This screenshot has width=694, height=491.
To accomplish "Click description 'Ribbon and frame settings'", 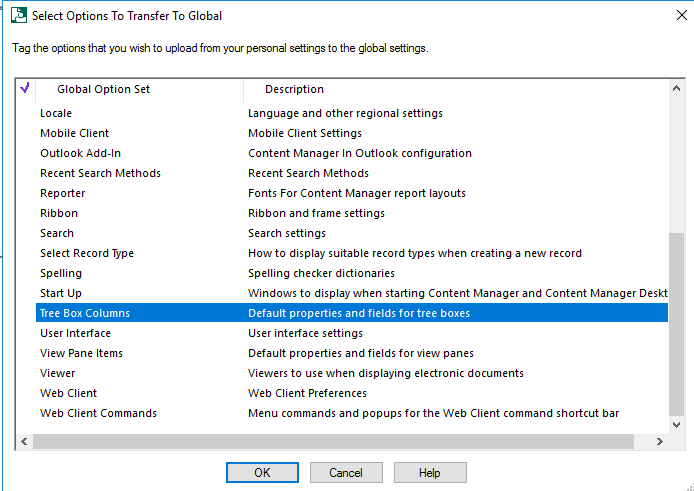I will pos(316,213).
